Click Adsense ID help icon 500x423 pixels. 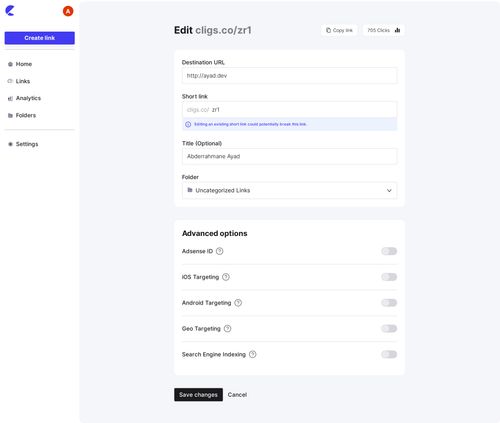tap(219, 251)
